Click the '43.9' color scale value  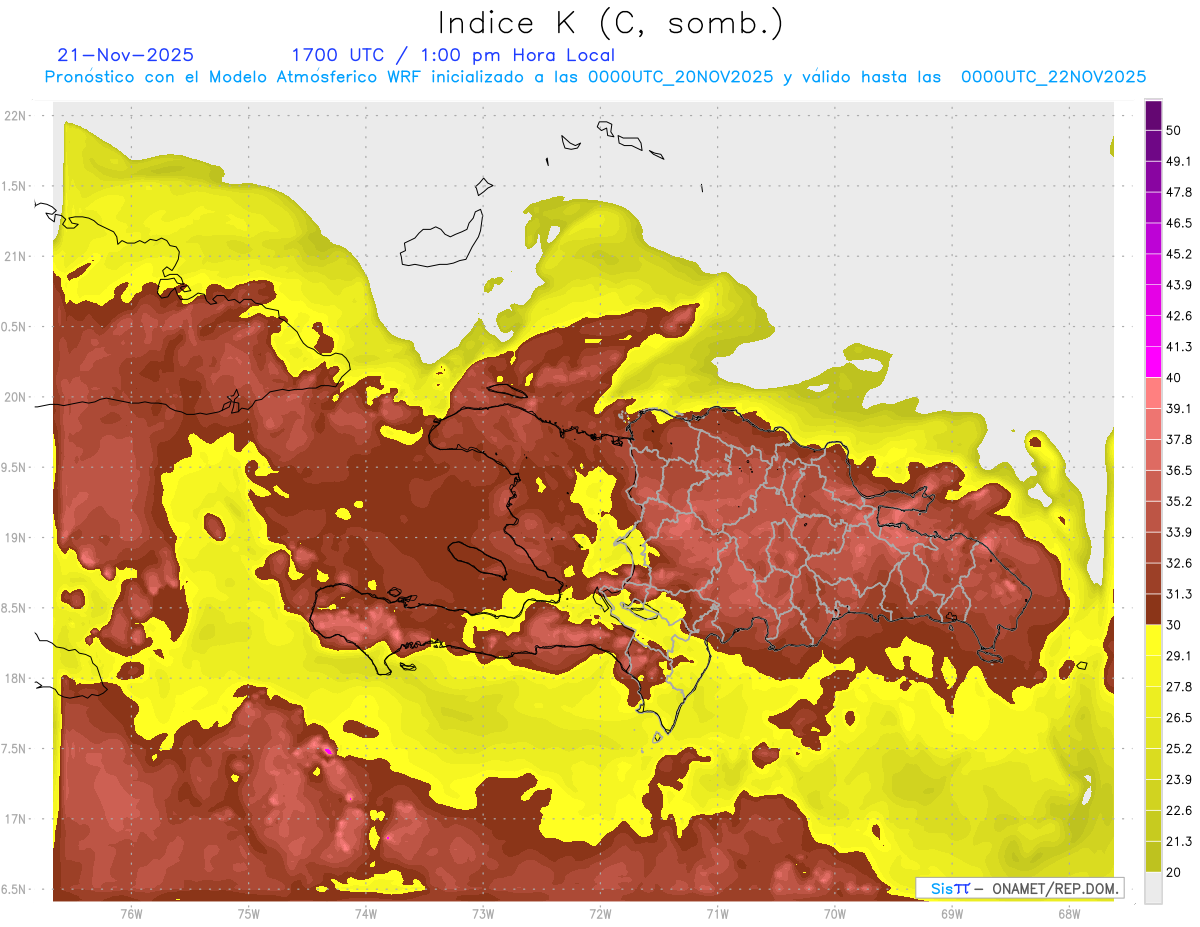click(x=1179, y=285)
